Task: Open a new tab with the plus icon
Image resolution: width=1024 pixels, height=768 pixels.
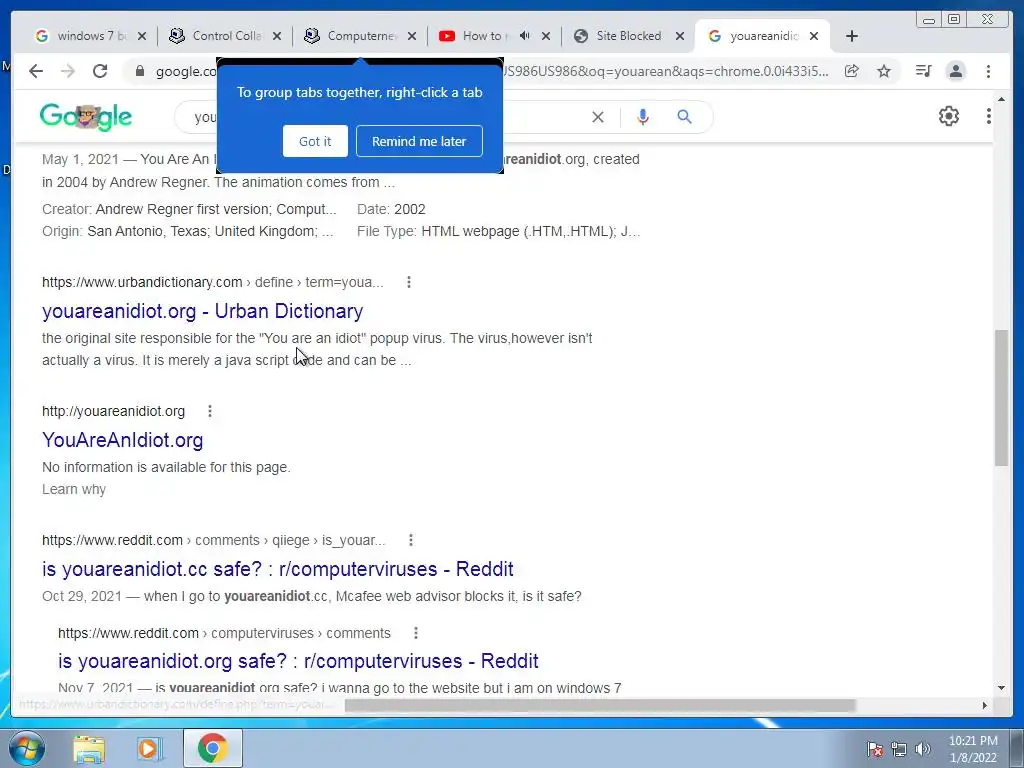Action: 852,36
